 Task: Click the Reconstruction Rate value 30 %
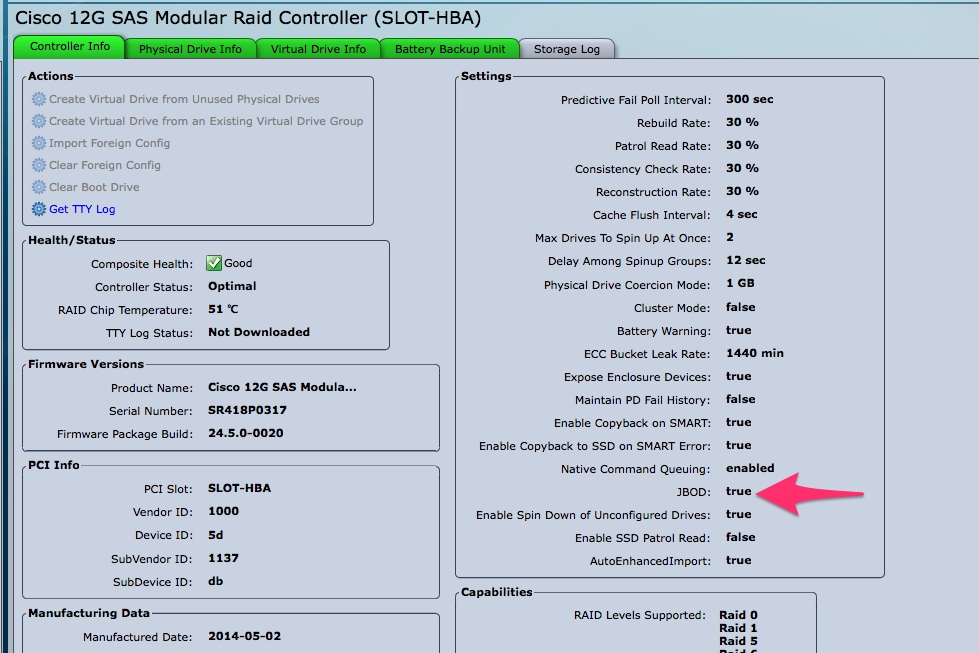pos(742,192)
